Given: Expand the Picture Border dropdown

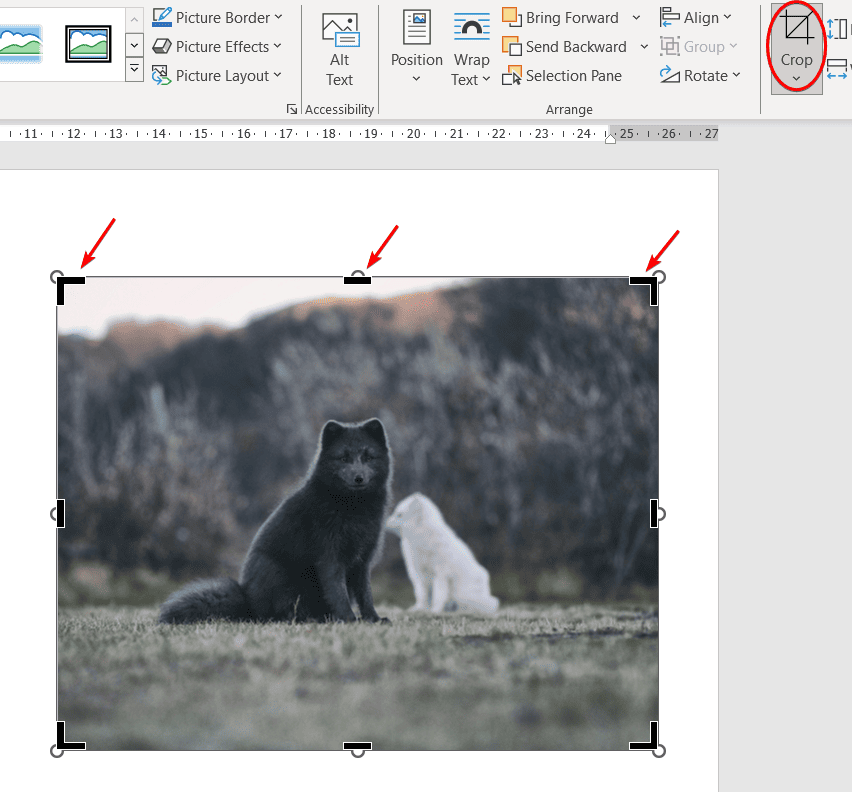Looking at the screenshot, I should pyautogui.click(x=278, y=17).
